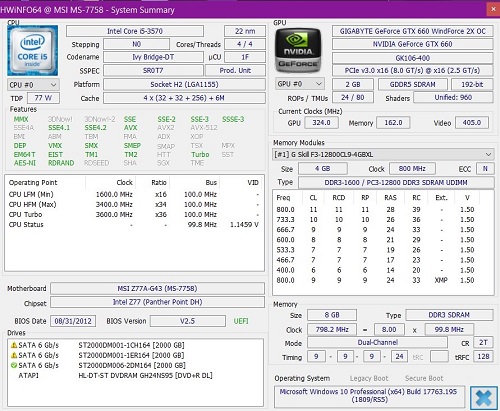Select the HL-DT-ST DVDRAM GH24NS95 drive row

135,375
